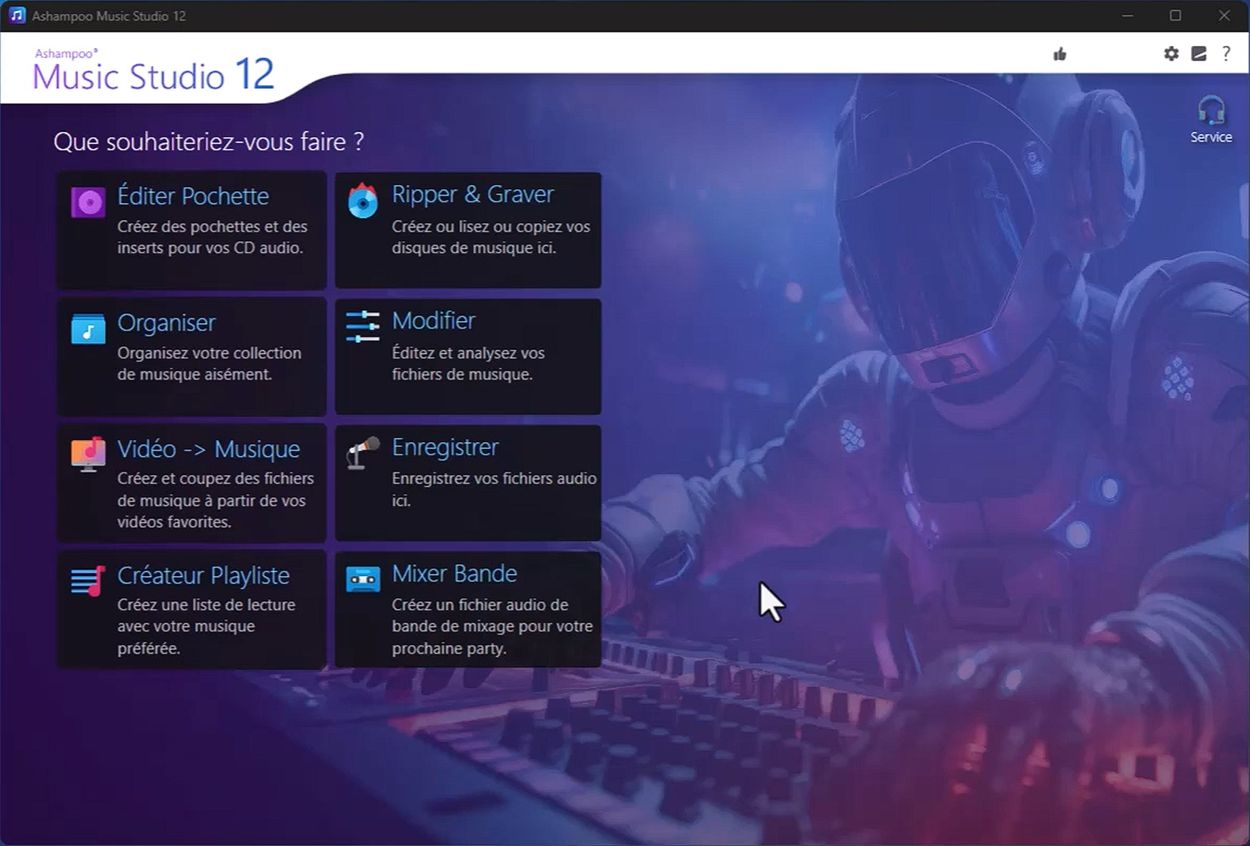Click 'Éditez et analysez vos fichiers' description
This screenshot has height=846, width=1250.
pos(468,364)
